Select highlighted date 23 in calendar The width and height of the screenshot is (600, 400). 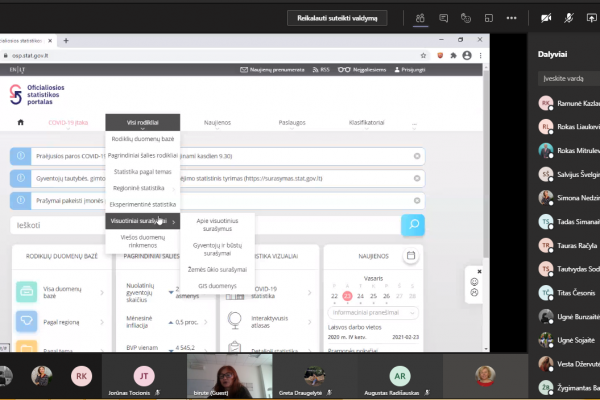click(x=347, y=296)
